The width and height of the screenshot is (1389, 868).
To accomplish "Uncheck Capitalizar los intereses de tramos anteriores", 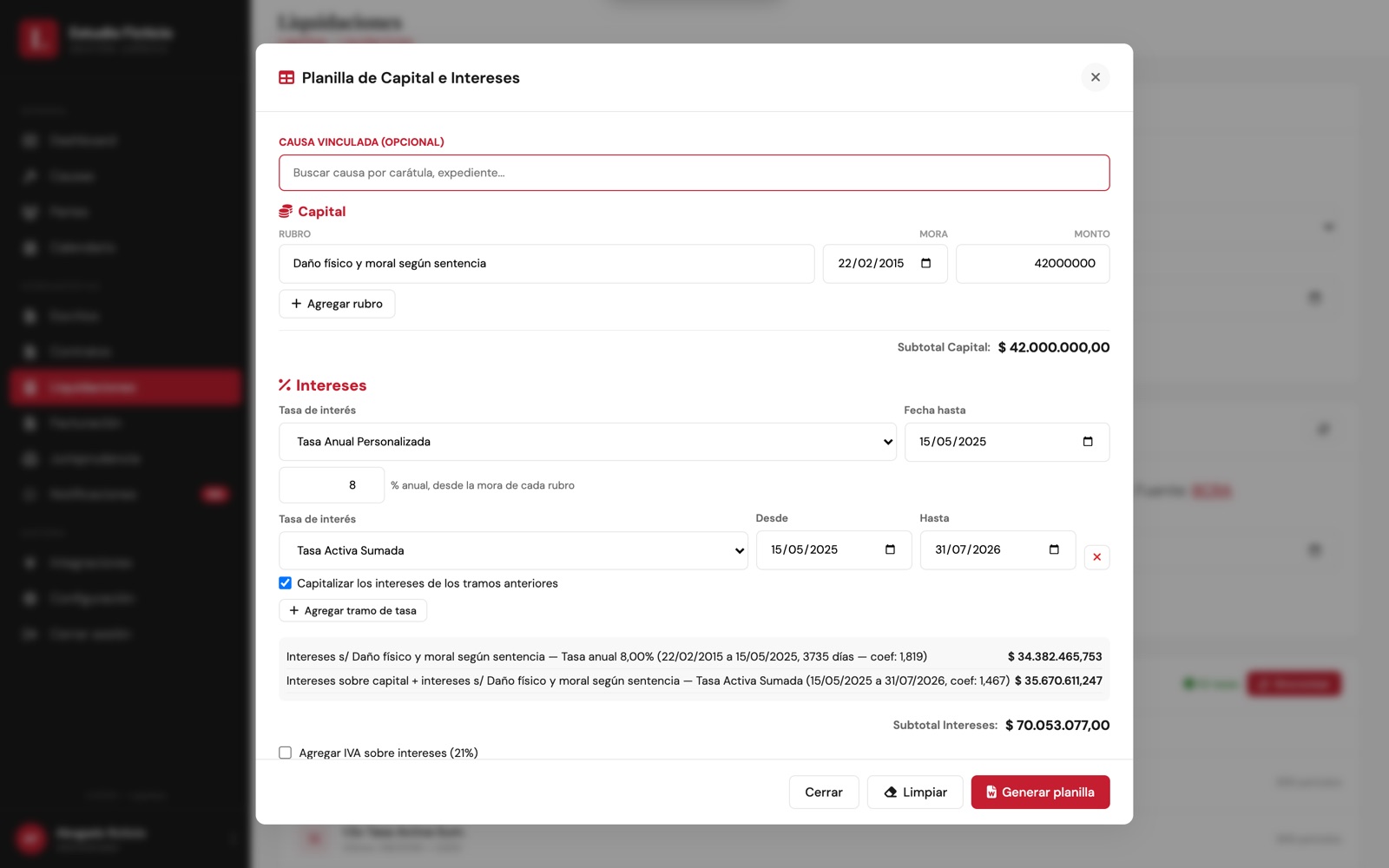I will 285,583.
